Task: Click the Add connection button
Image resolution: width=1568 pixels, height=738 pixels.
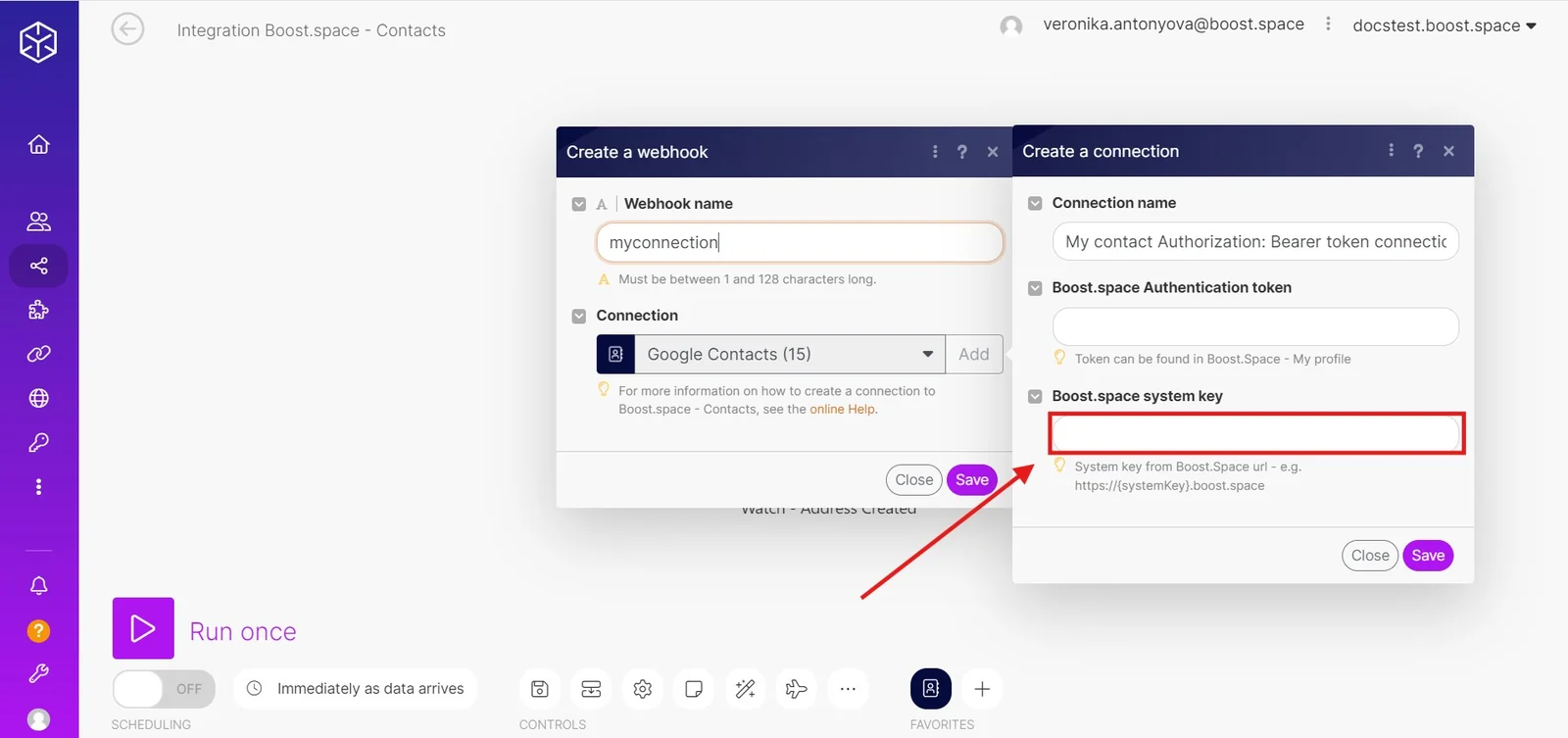Action: 974,354
